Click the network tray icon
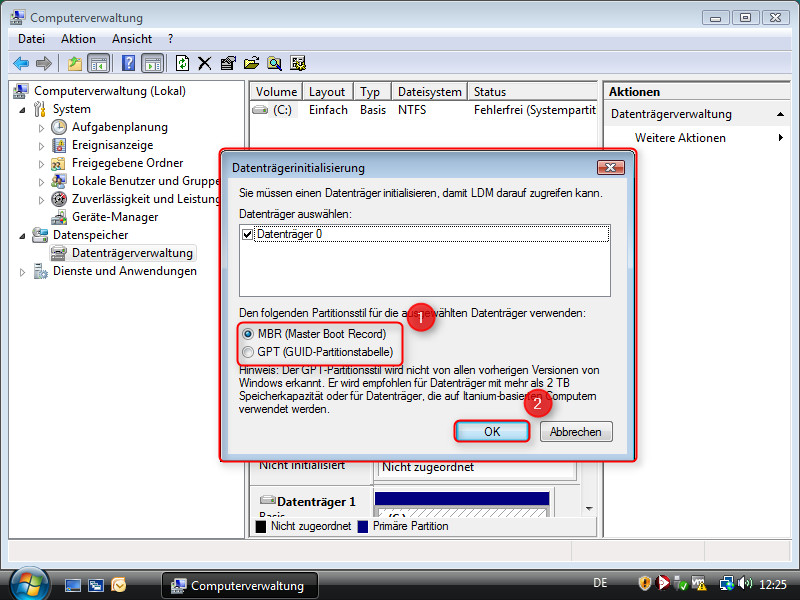 click(727, 583)
